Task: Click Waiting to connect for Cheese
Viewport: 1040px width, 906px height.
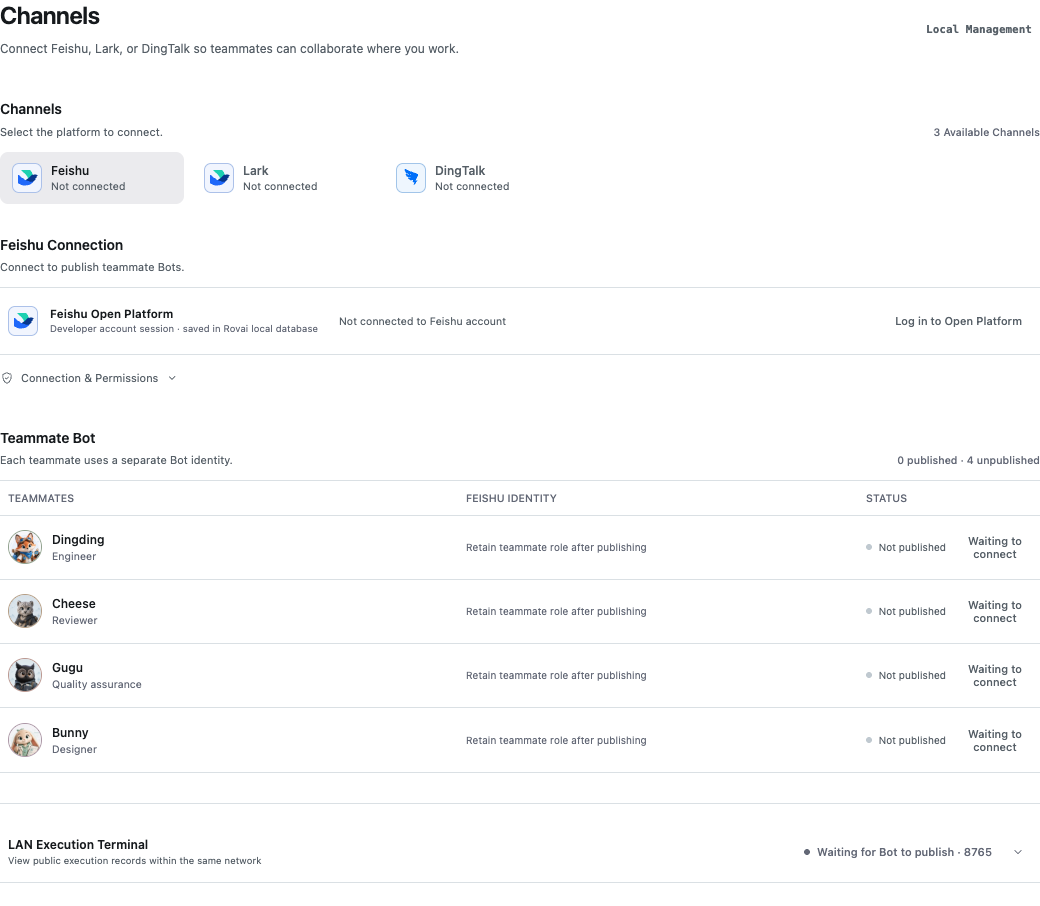Action: click(995, 612)
